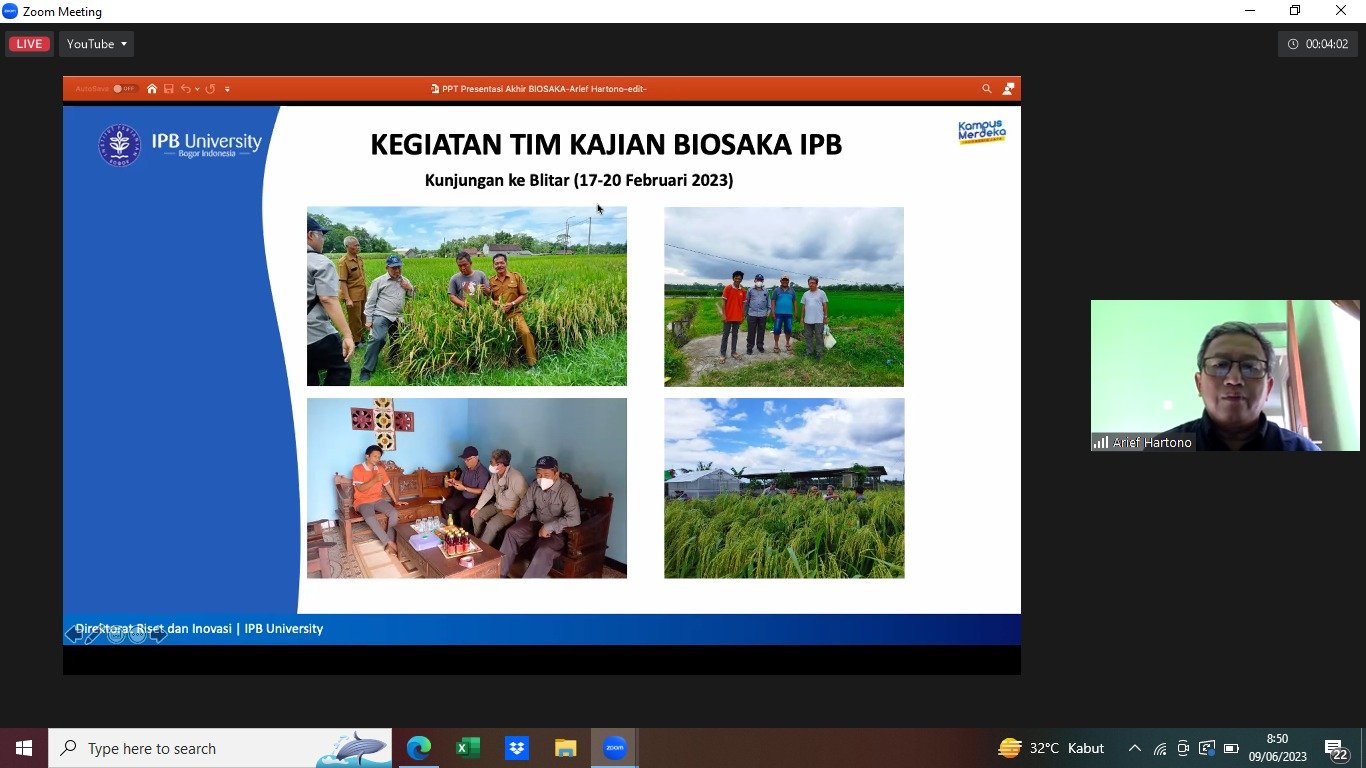The width and height of the screenshot is (1366, 768).
Task: Open Excel from the taskbar
Action: tap(467, 748)
